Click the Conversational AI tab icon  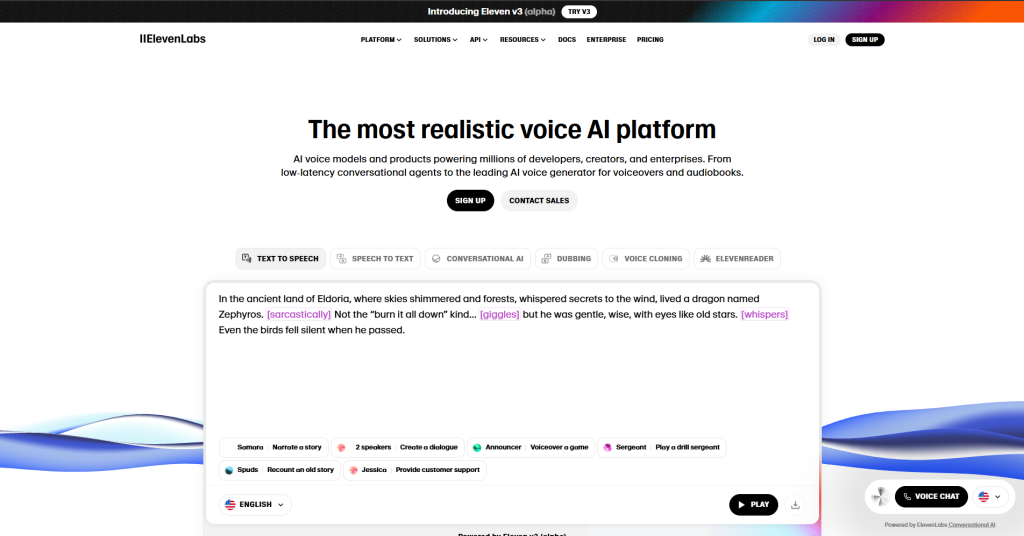point(436,259)
